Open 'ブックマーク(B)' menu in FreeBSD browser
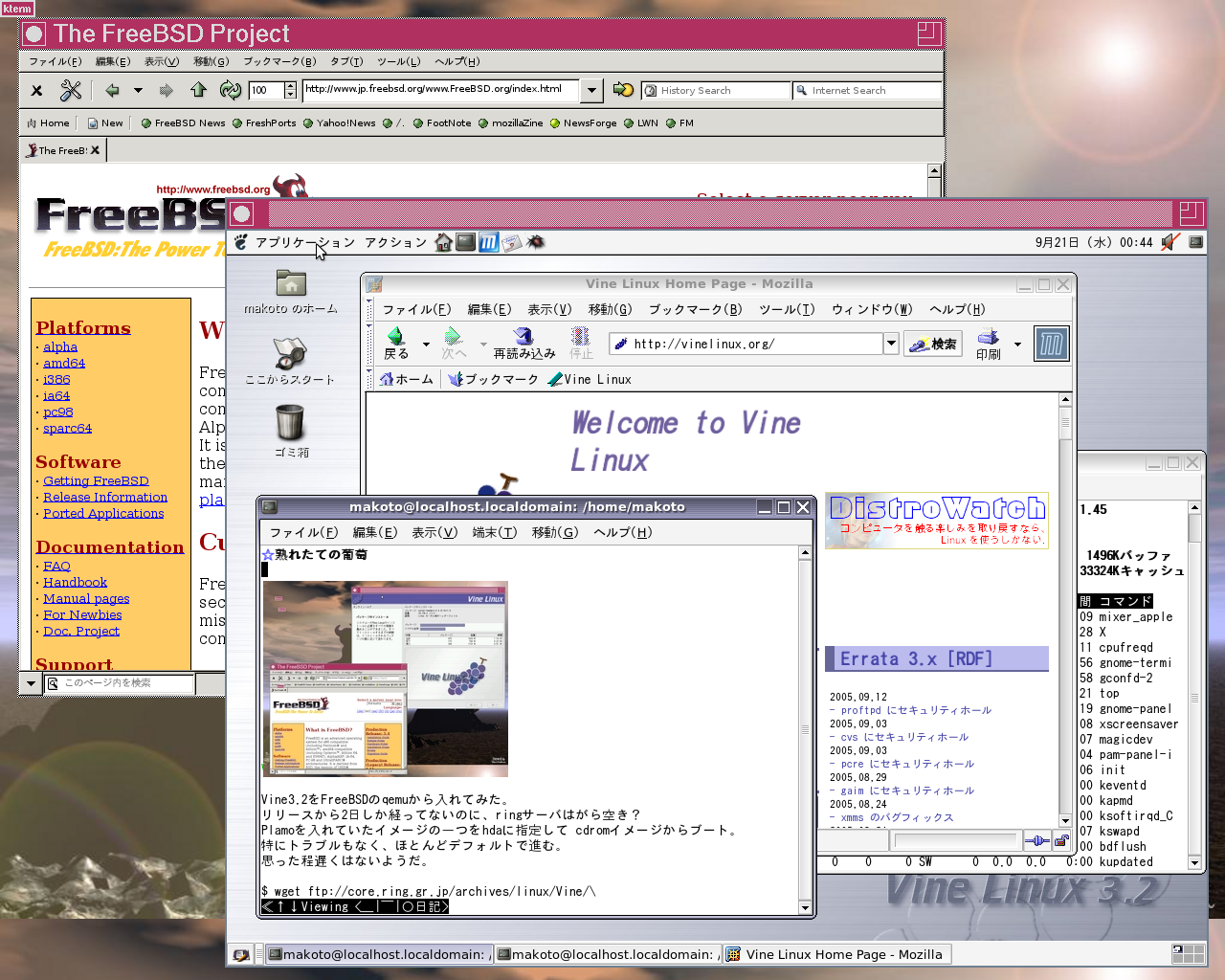The width and height of the screenshot is (1225, 980). coord(278,61)
